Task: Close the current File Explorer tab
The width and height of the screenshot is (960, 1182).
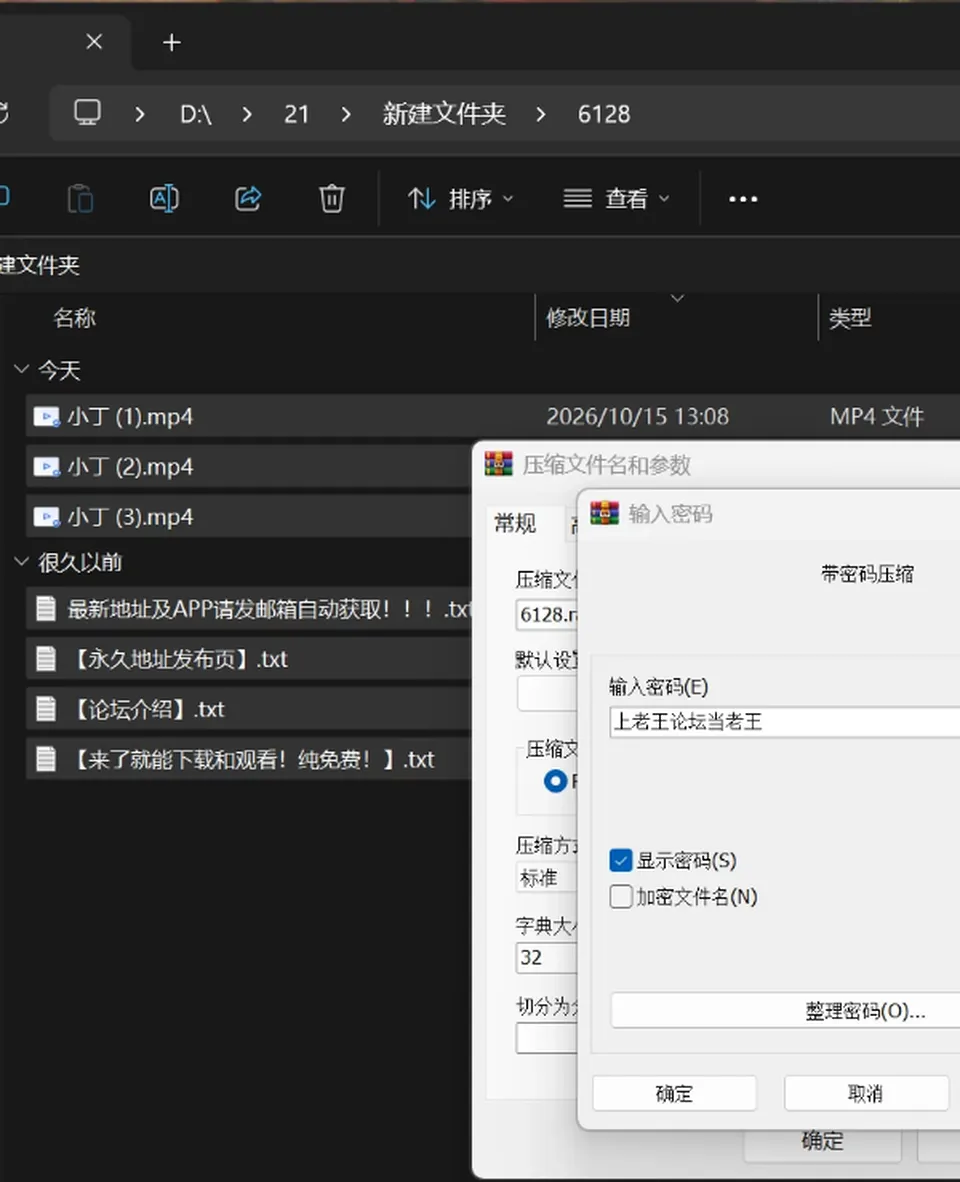Action: (94, 41)
